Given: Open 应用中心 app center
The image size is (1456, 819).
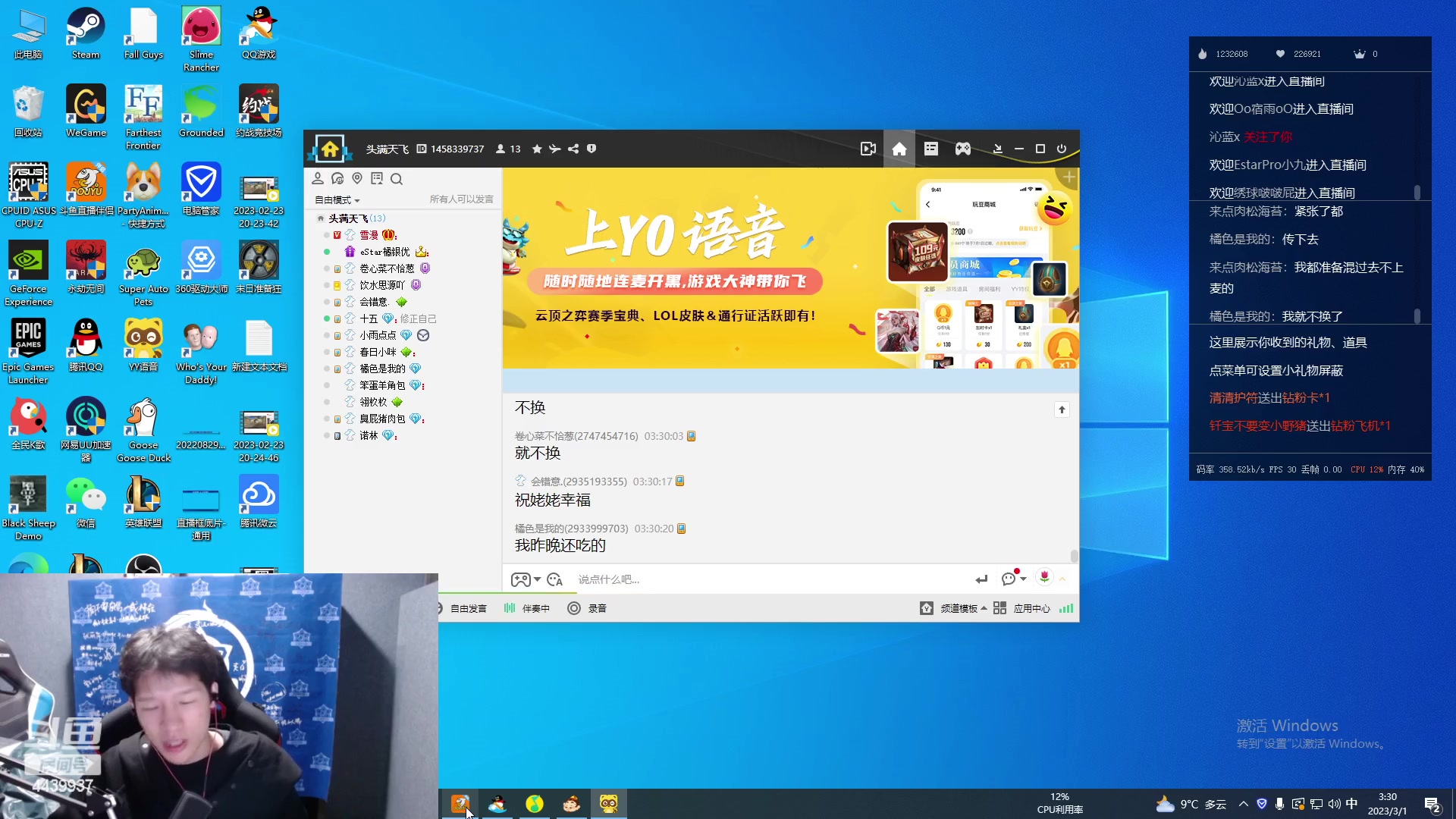Looking at the screenshot, I should pyautogui.click(x=1022, y=608).
